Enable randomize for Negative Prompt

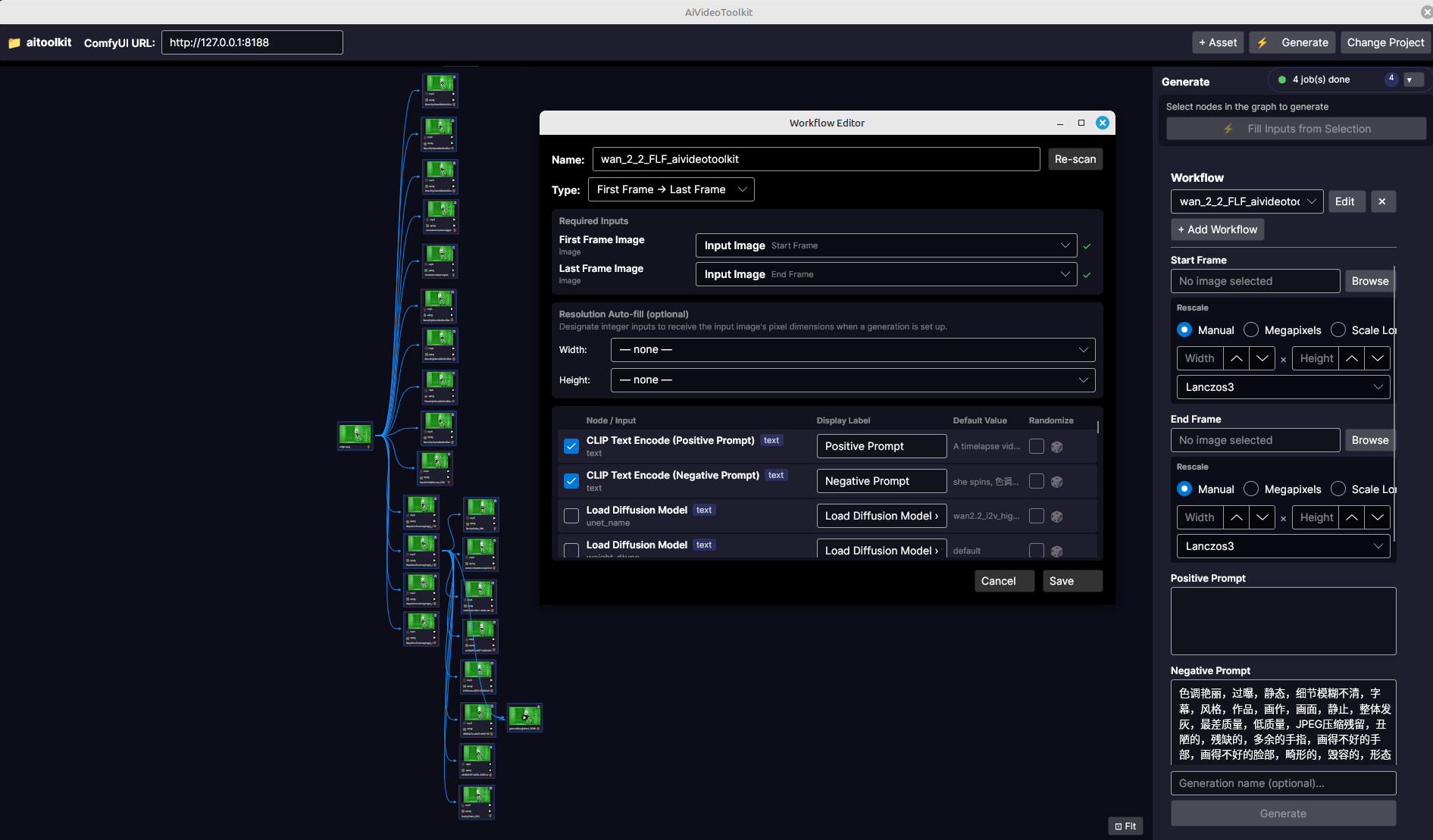pyautogui.click(x=1037, y=481)
